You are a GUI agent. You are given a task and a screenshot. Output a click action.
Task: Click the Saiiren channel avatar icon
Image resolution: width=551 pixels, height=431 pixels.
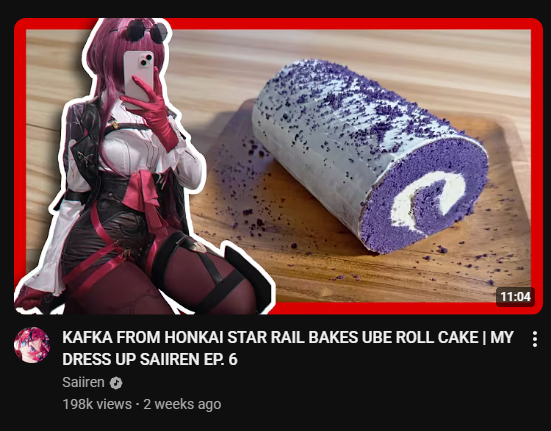click(32, 345)
